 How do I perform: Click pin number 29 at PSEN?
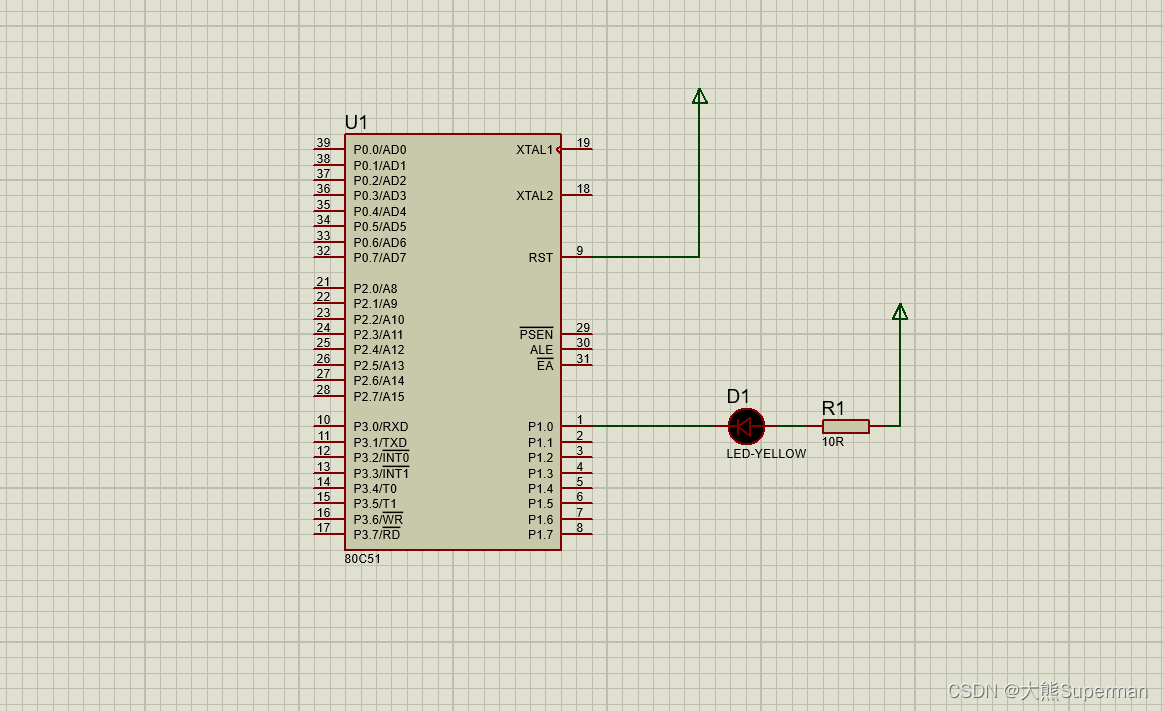[x=584, y=328]
